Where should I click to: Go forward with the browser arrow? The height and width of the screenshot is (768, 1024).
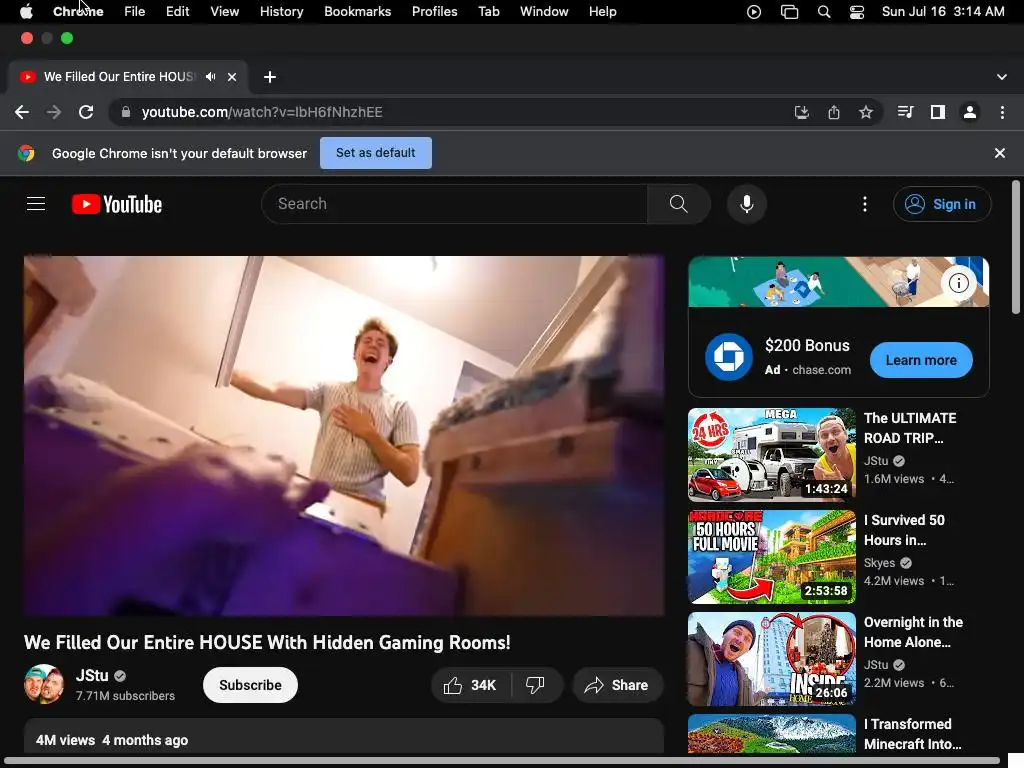point(54,112)
